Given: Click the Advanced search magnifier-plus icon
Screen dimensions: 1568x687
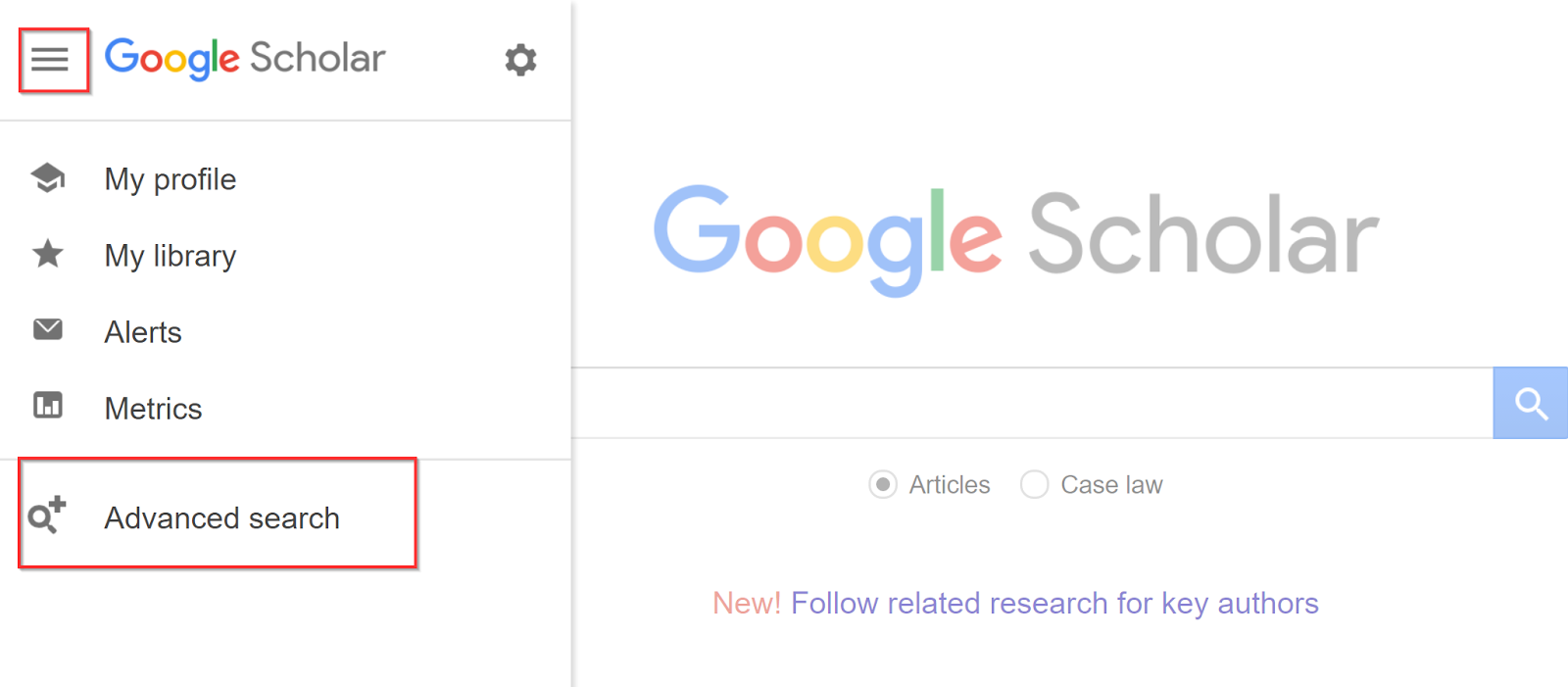Looking at the screenshot, I should [46, 517].
